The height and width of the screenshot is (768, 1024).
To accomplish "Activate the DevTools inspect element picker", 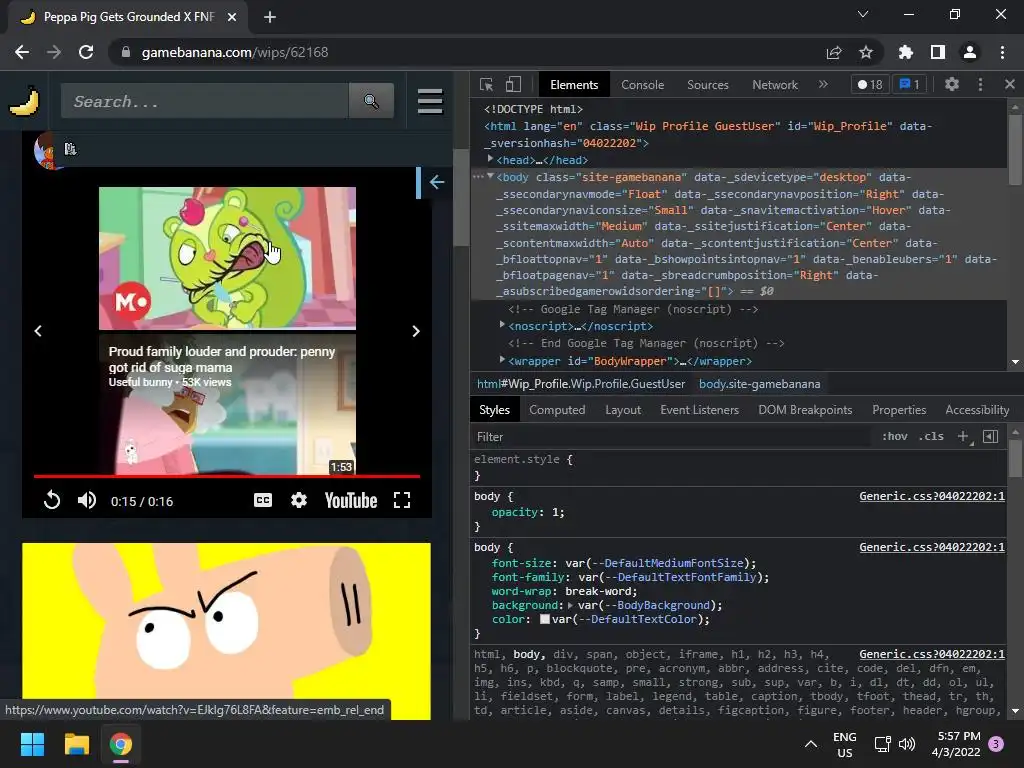I will click(x=486, y=85).
